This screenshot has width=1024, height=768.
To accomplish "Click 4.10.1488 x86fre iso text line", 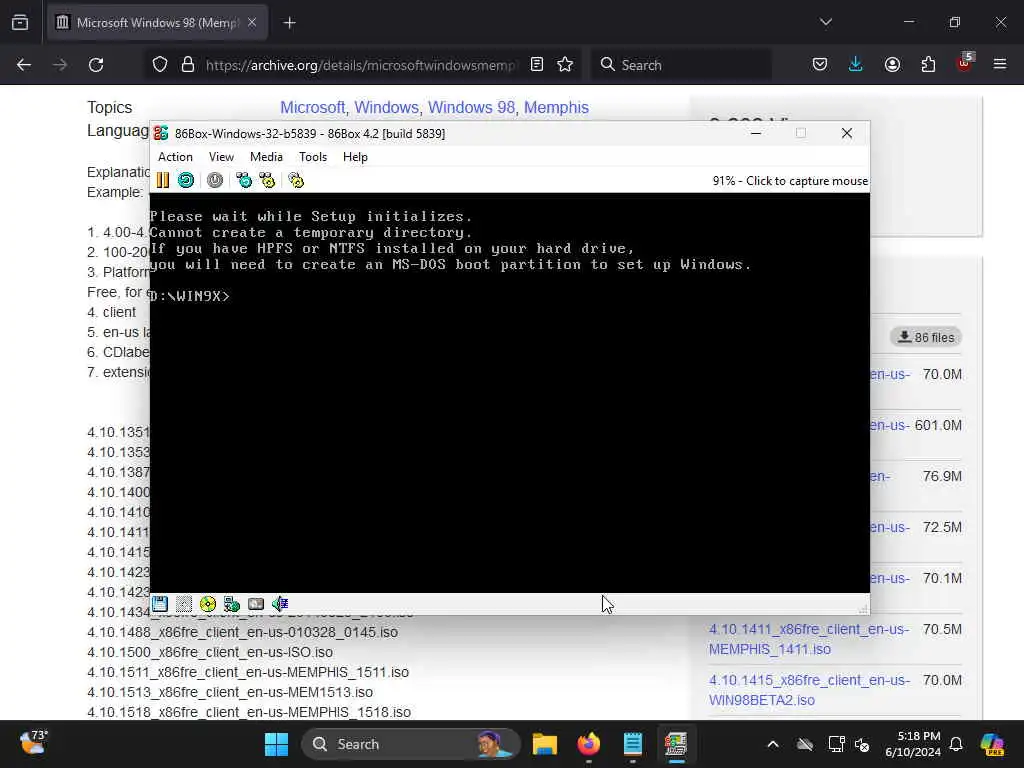I will pos(242,632).
